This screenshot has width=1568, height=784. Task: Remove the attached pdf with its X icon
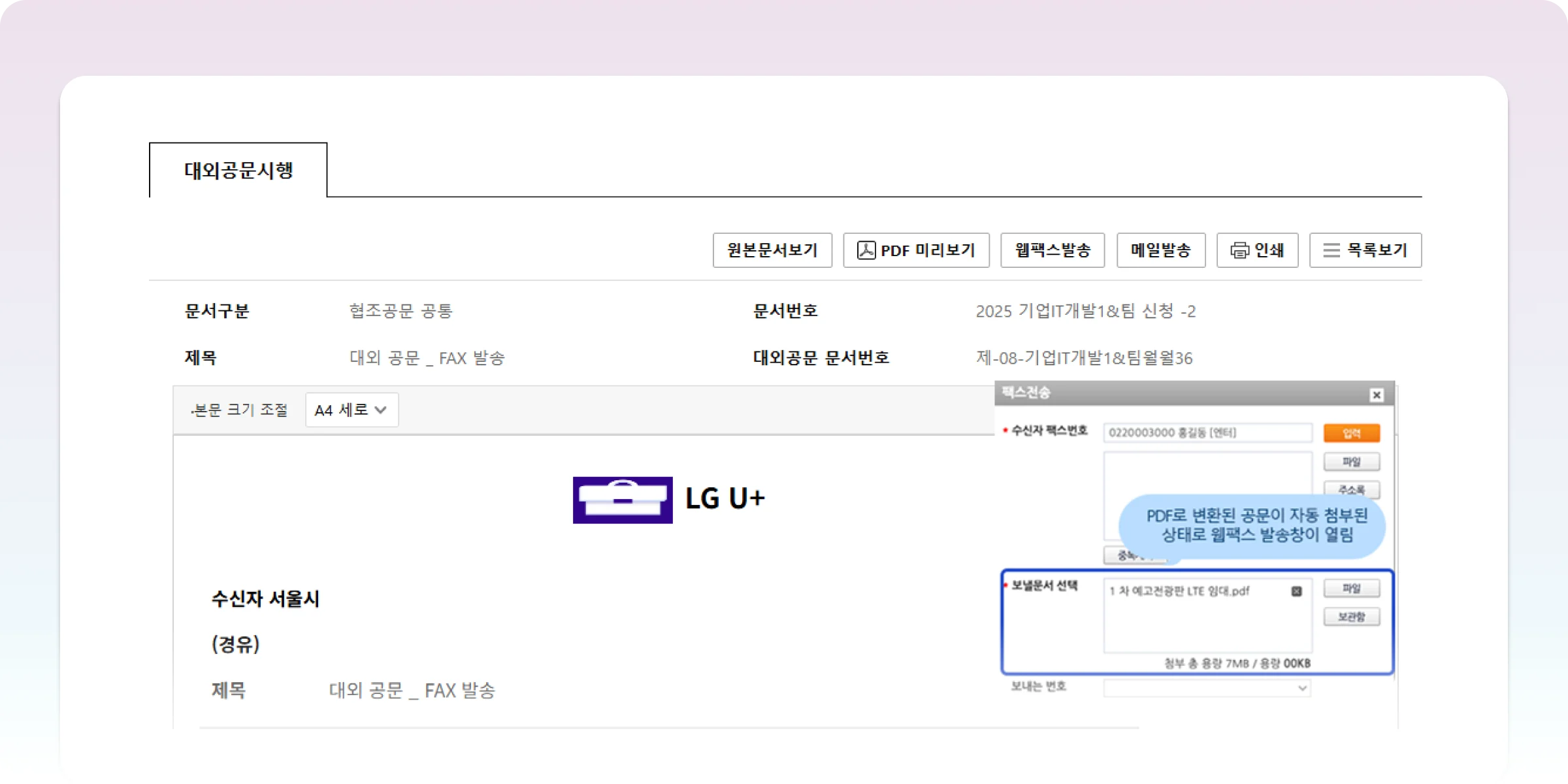[x=1296, y=591]
